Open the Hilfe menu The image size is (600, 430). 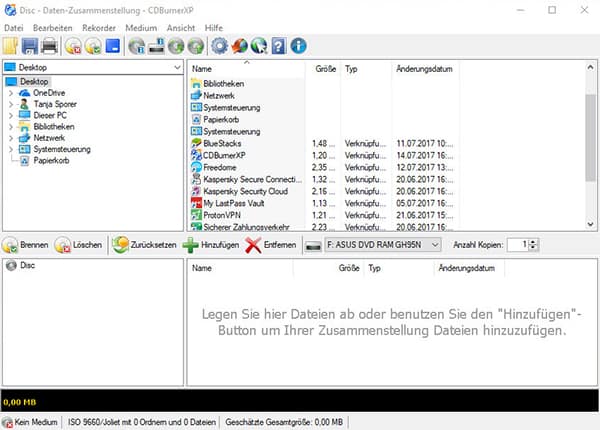(214, 28)
